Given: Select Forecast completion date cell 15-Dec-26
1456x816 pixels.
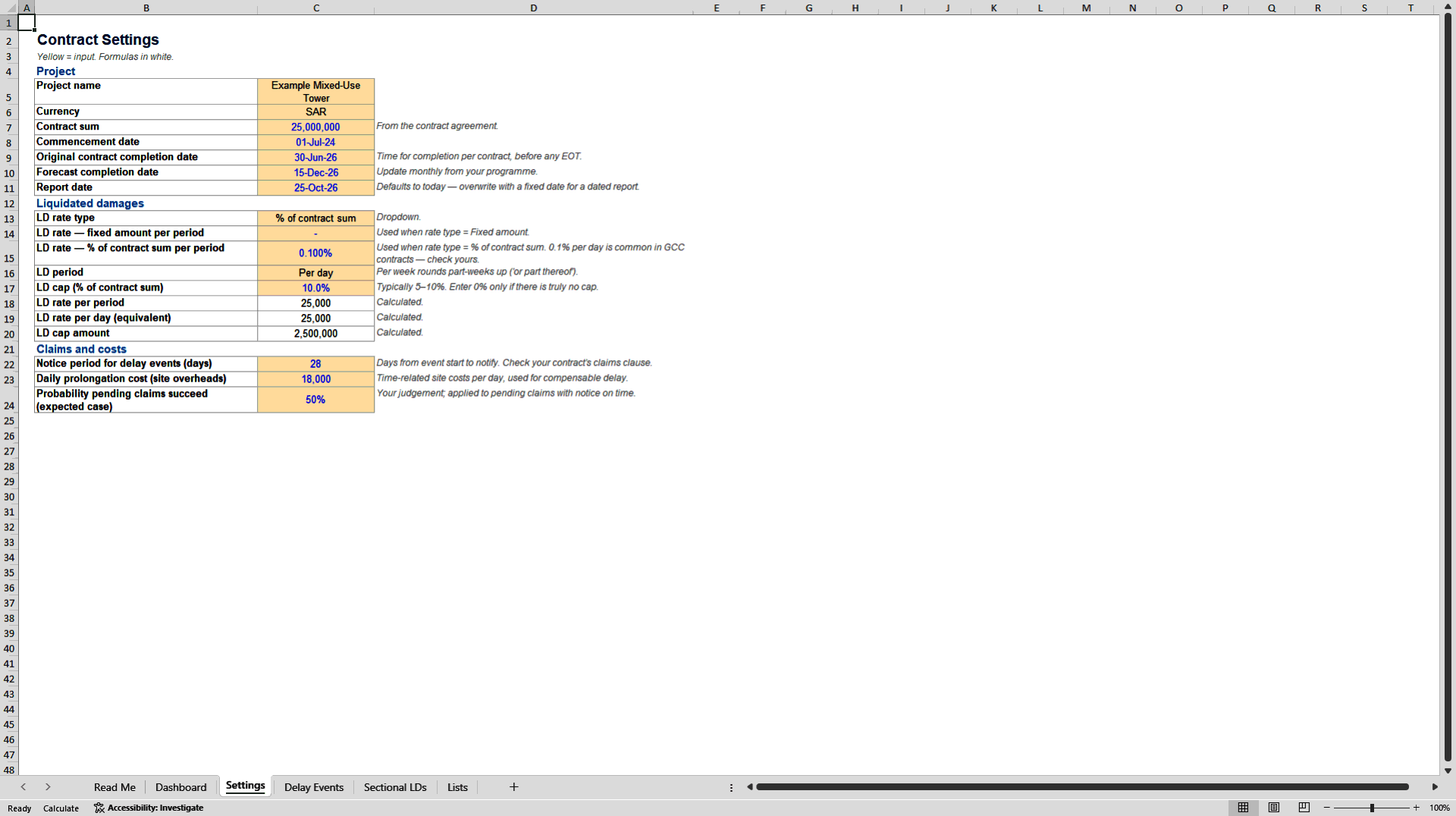Looking at the screenshot, I should (315, 173).
